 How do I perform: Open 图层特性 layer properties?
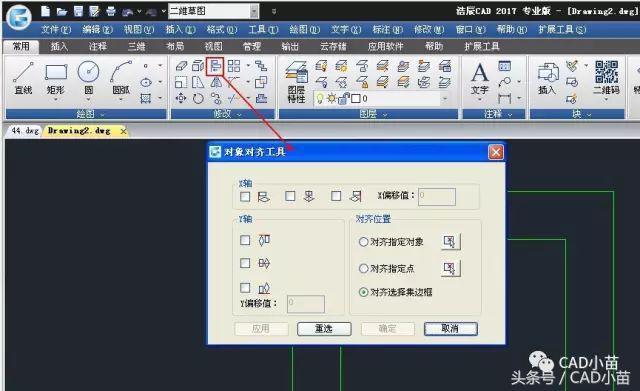(x=296, y=82)
